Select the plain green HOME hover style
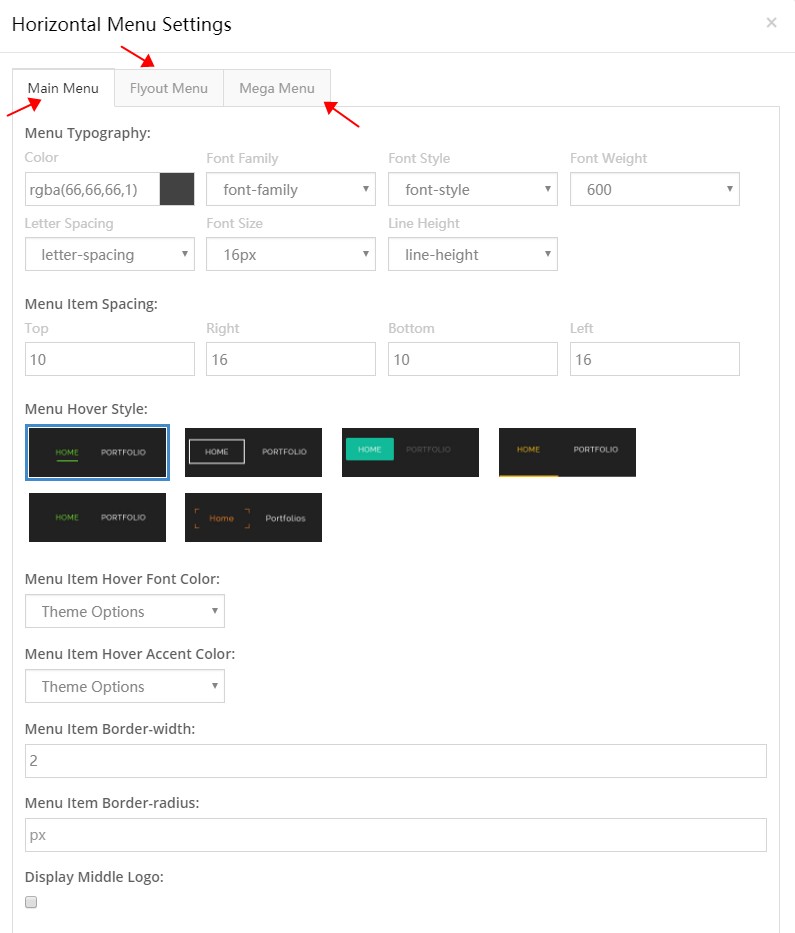Image resolution: width=795 pixels, height=933 pixels. pyautogui.click(x=98, y=517)
